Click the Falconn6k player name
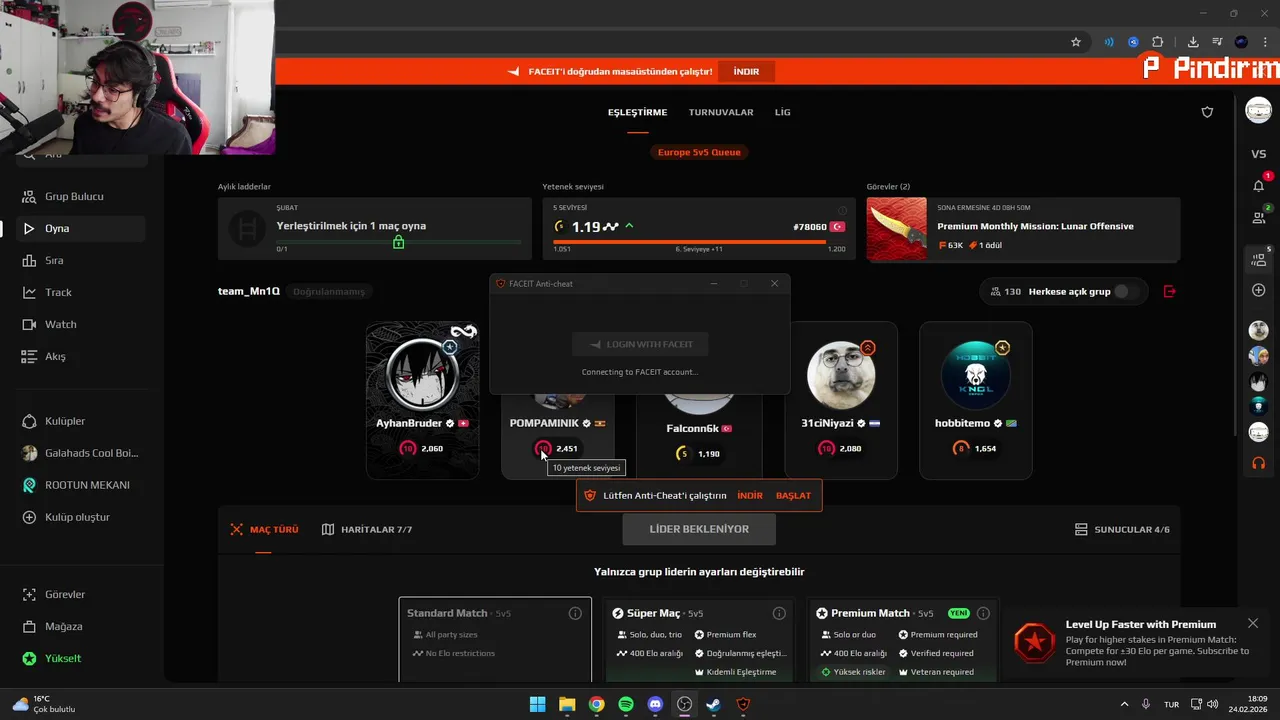 pyautogui.click(x=692, y=428)
